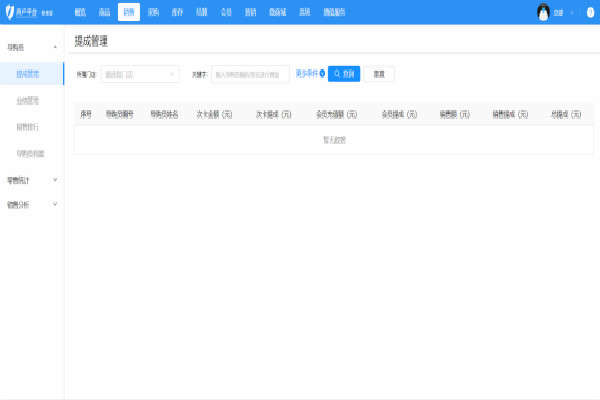Open 销售排行 in the sidebar

28,127
